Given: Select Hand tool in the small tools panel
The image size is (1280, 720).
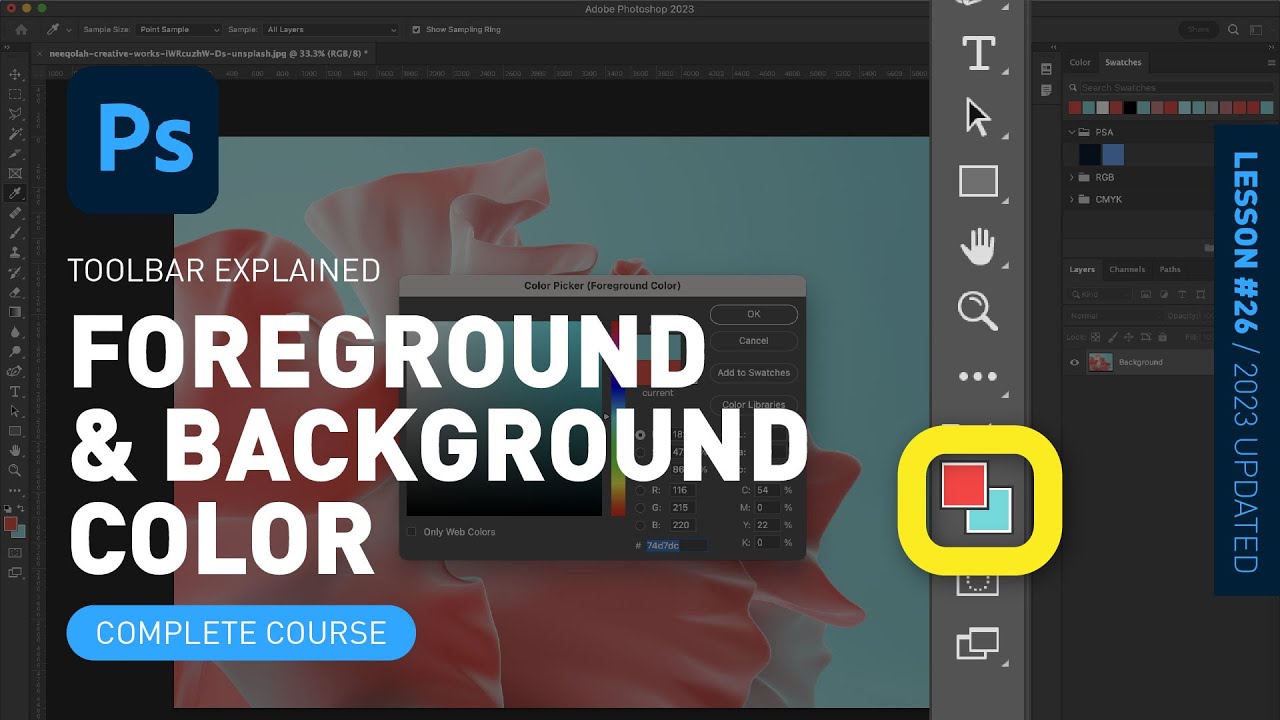Looking at the screenshot, I should click(15, 451).
